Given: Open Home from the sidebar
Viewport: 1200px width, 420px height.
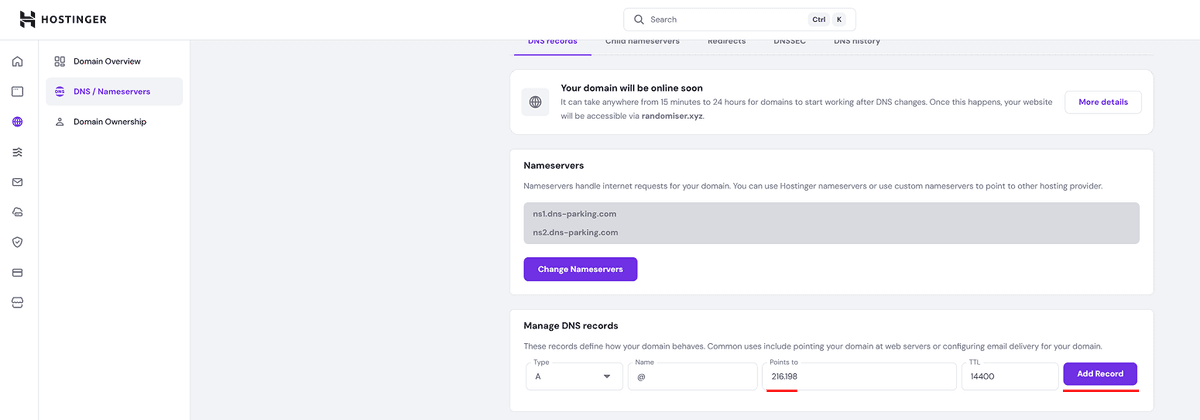Looking at the screenshot, I should [x=17, y=62].
